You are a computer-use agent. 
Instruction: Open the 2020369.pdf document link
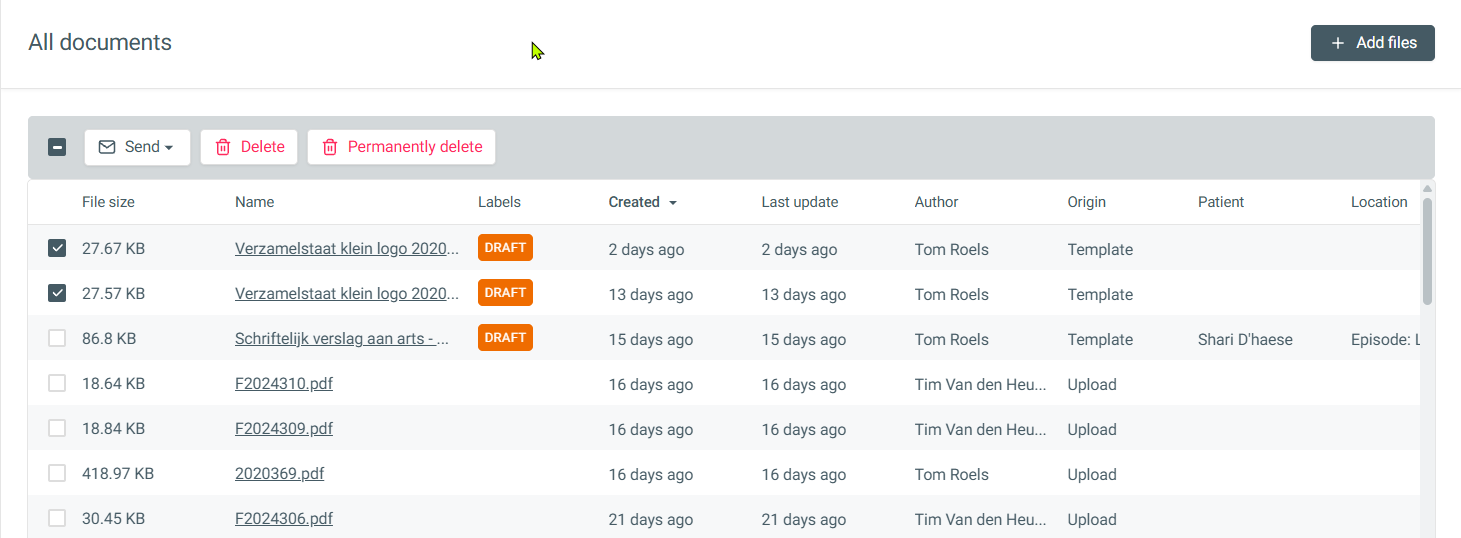(279, 474)
